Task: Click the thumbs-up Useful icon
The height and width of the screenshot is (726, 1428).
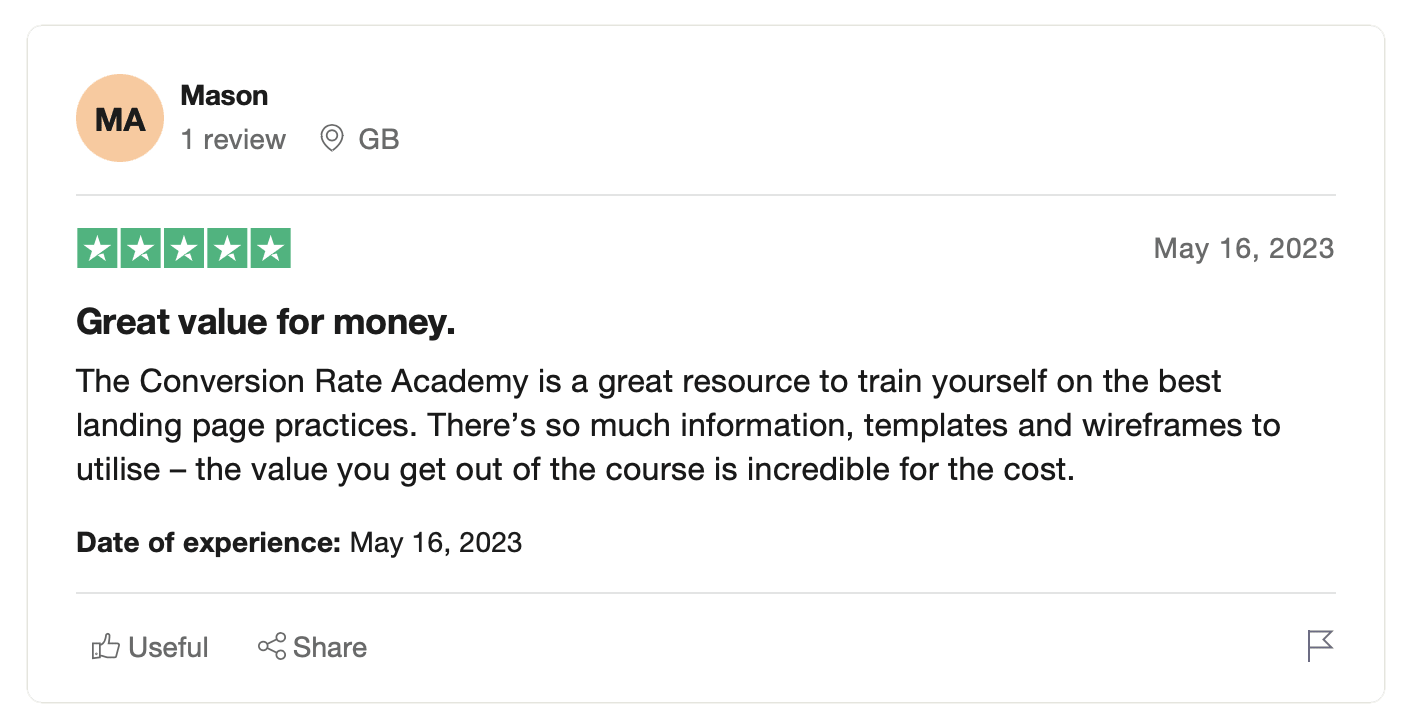Action: click(x=104, y=648)
